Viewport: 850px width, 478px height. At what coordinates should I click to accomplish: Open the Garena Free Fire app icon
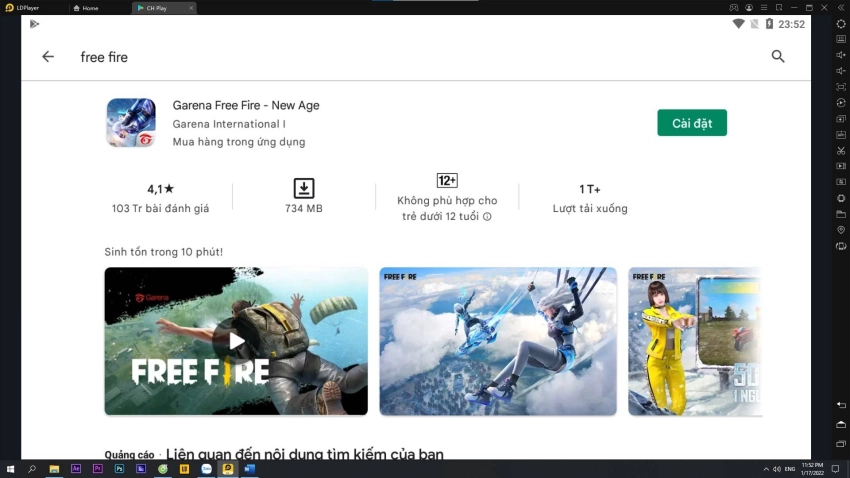(x=131, y=122)
